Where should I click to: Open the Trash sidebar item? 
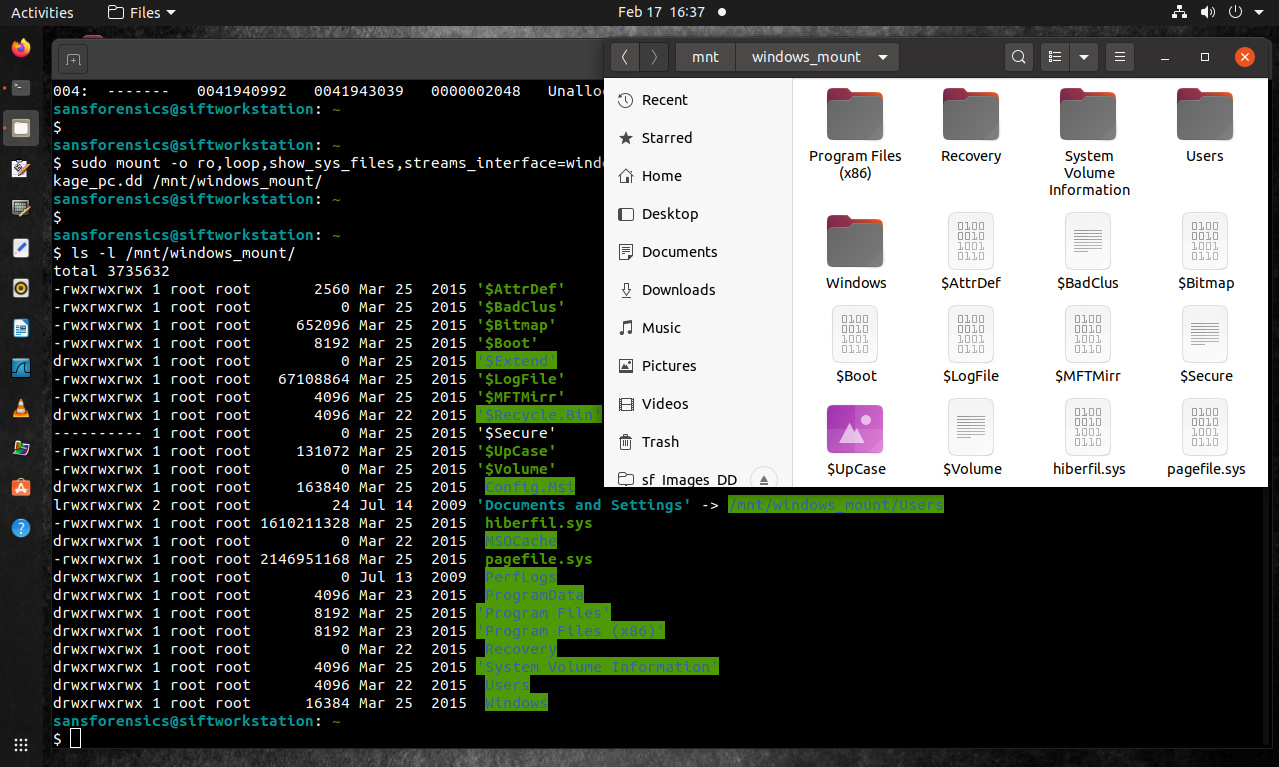coord(660,442)
